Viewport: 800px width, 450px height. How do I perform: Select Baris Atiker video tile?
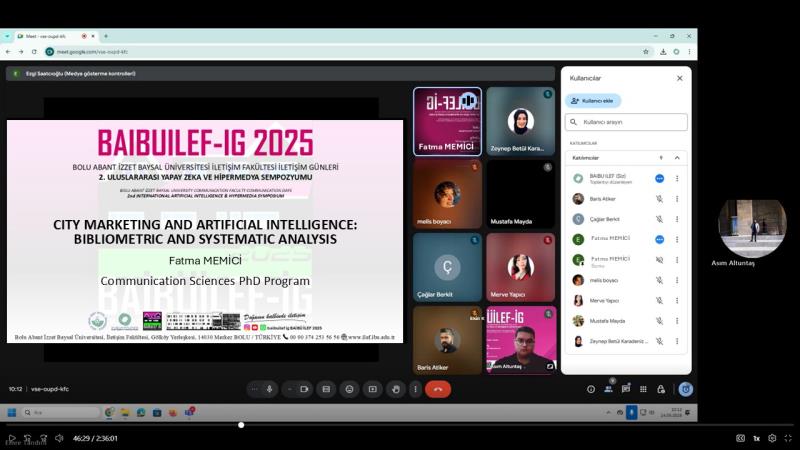tap(447, 340)
